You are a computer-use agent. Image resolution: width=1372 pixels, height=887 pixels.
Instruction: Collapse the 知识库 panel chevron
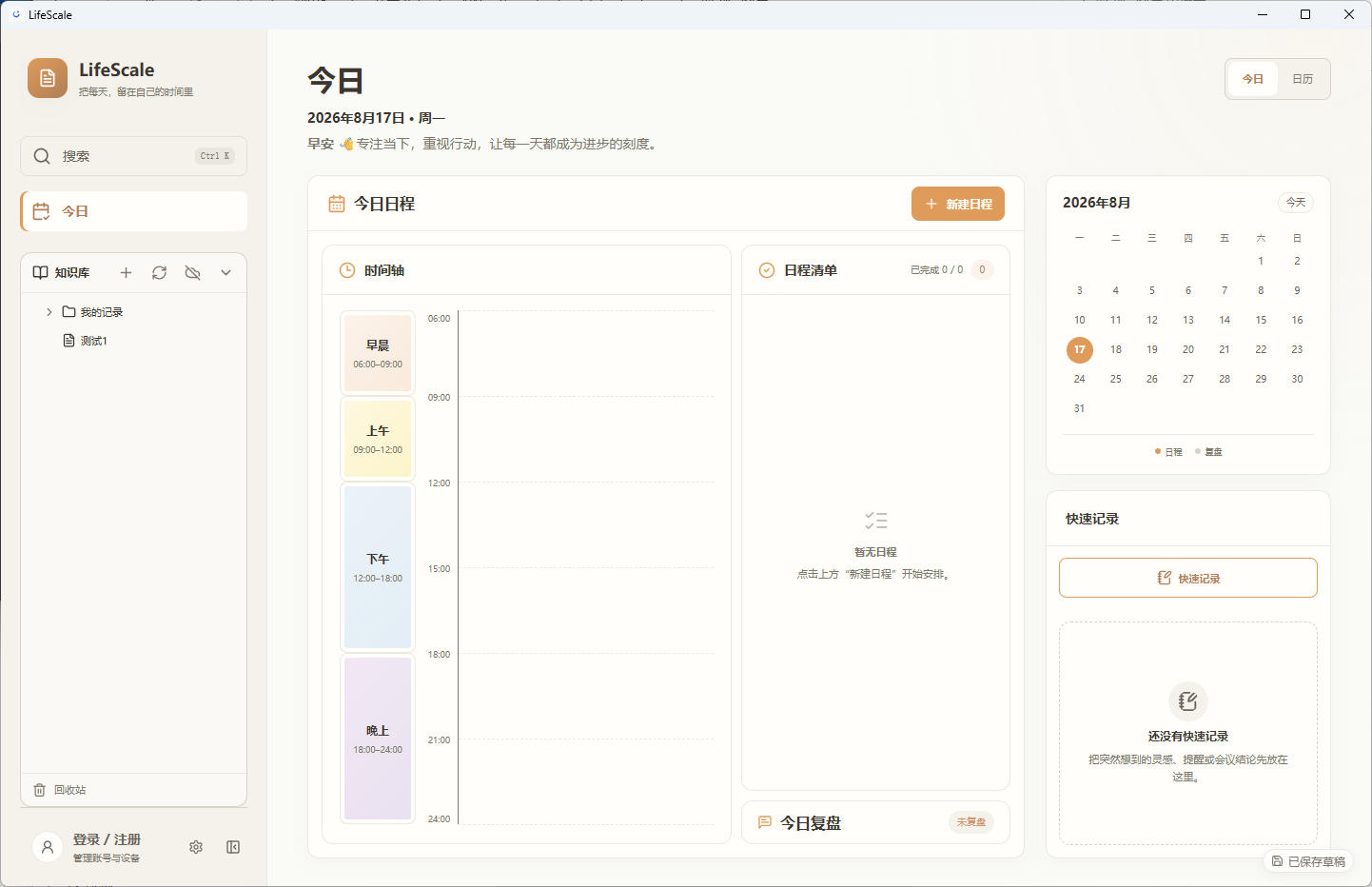coord(225,272)
